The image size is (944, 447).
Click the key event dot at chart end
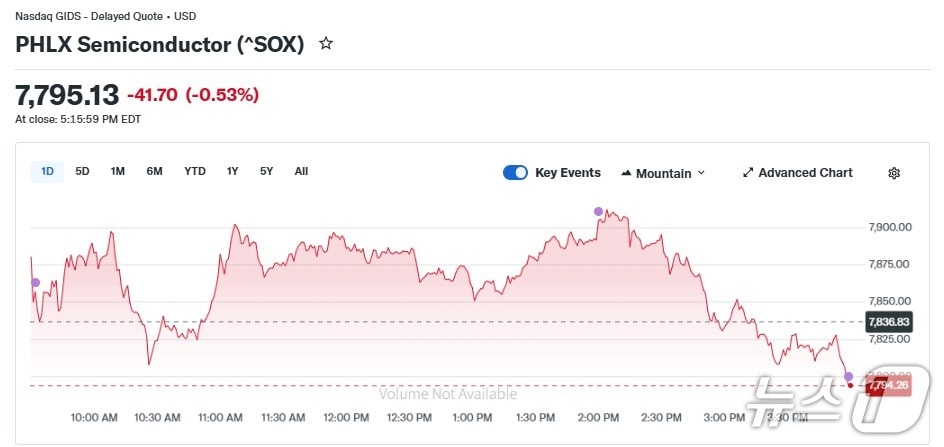(x=848, y=376)
